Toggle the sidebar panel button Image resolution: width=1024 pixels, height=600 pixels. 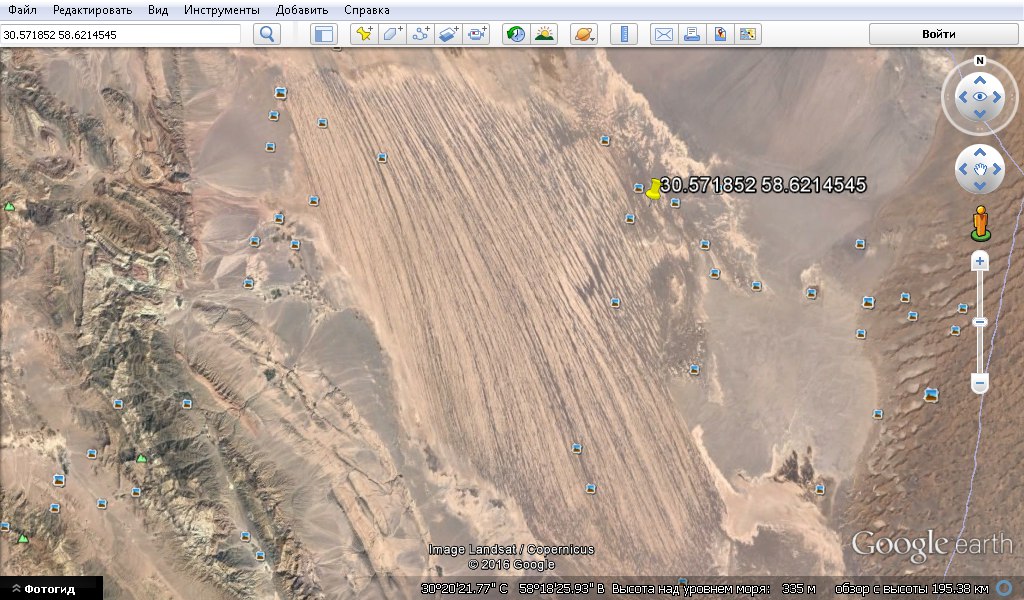324,34
